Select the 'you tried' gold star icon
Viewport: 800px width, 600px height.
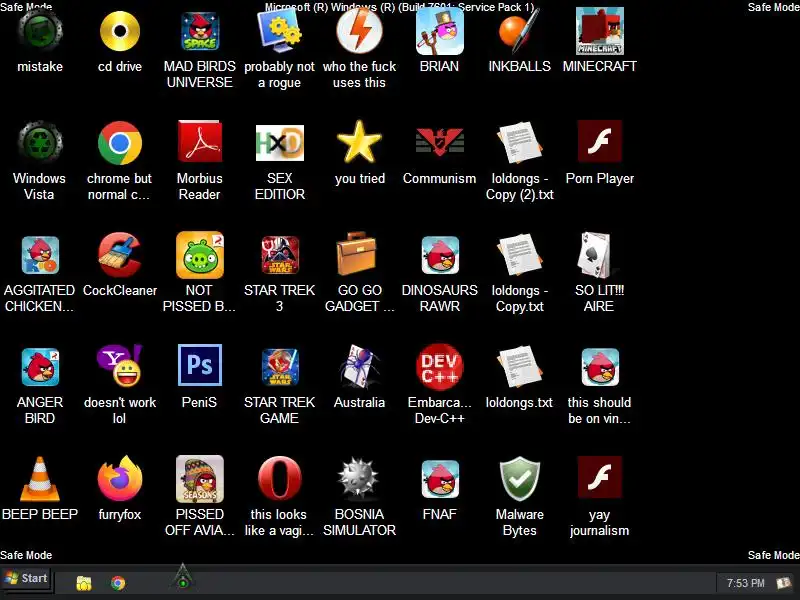click(360, 142)
